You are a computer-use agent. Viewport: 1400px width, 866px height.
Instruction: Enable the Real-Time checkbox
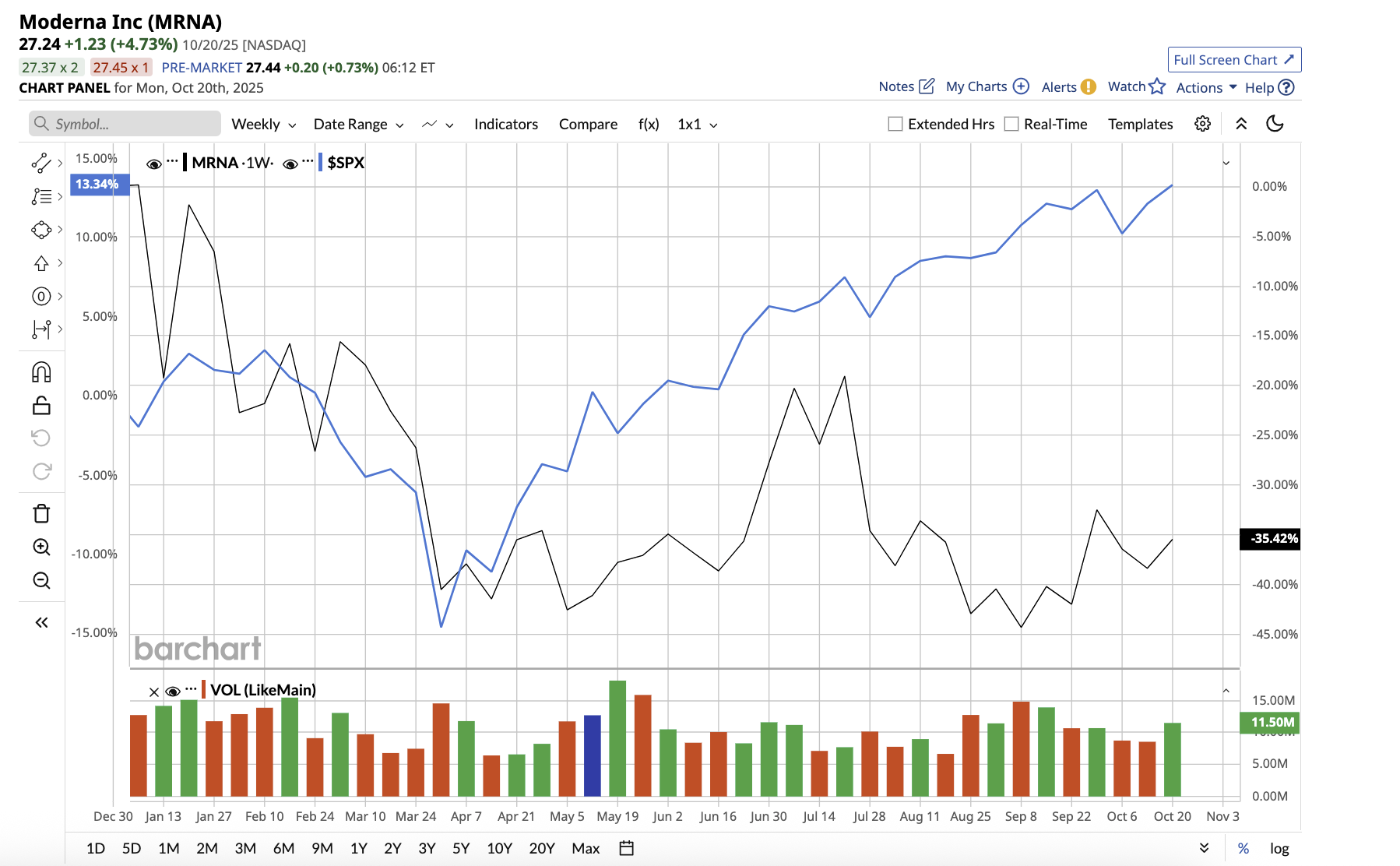(x=1011, y=124)
